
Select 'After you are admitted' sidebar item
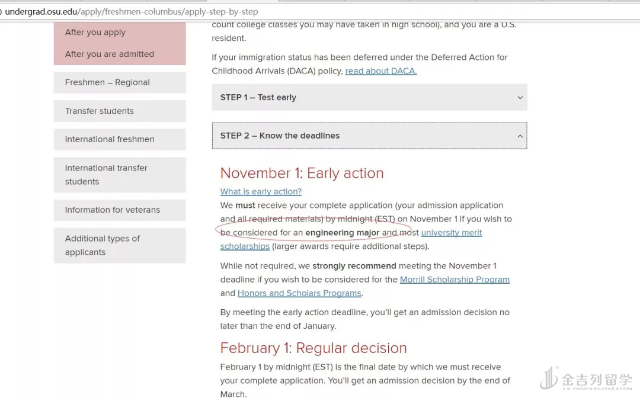click(x=110, y=54)
